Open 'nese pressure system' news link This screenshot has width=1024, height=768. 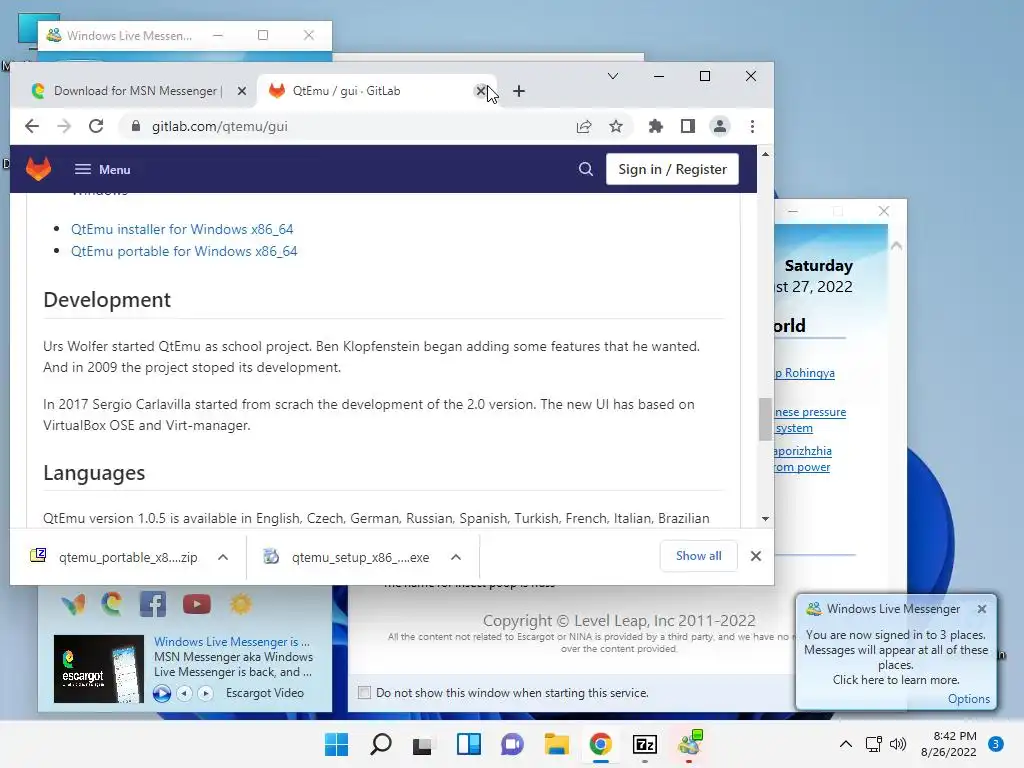(810, 420)
